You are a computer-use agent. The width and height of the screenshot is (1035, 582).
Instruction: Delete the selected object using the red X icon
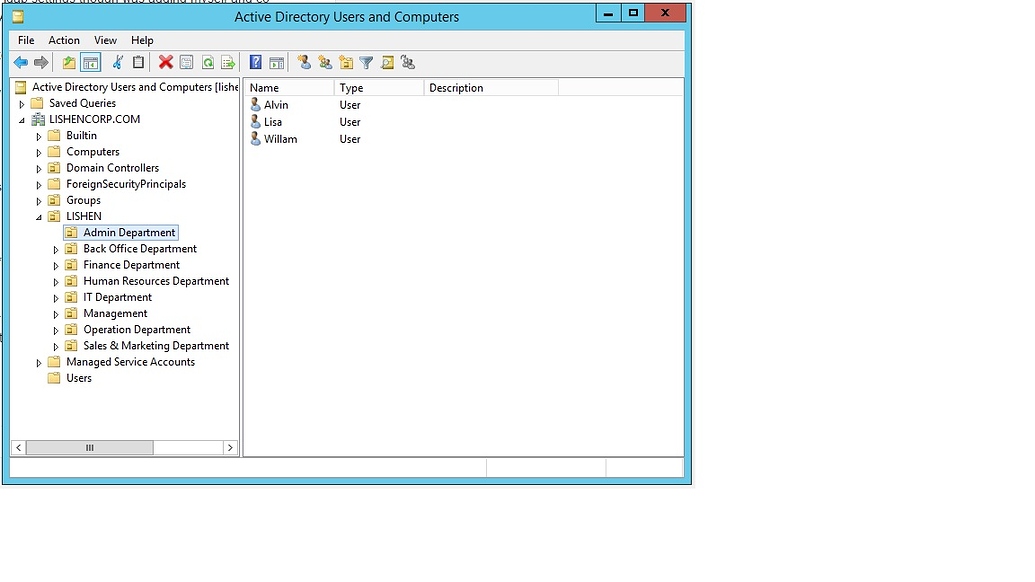point(166,62)
